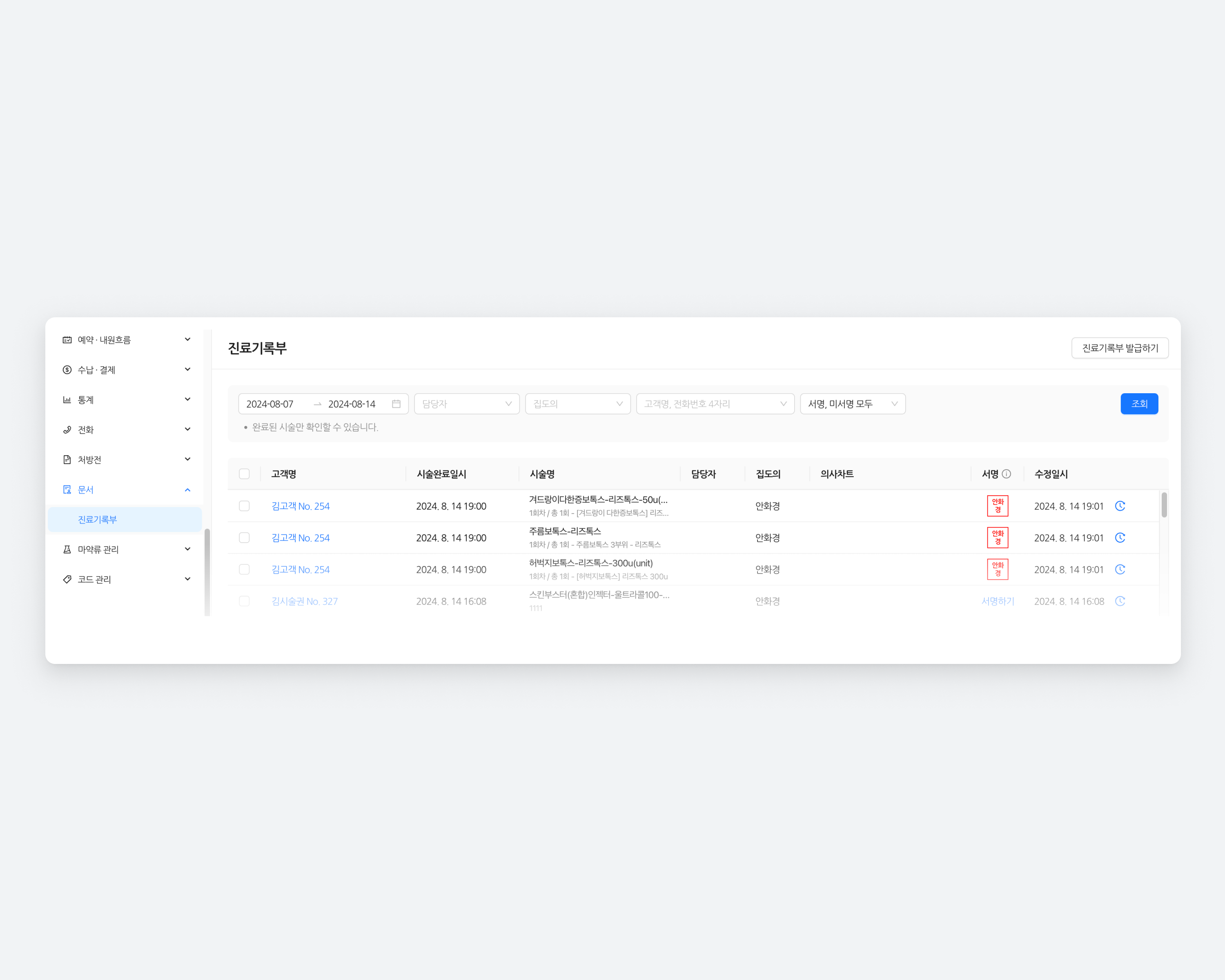Click the 안화경 signature stamp in 주름보톡스 row
The height and width of the screenshot is (980, 1225).
(x=998, y=537)
